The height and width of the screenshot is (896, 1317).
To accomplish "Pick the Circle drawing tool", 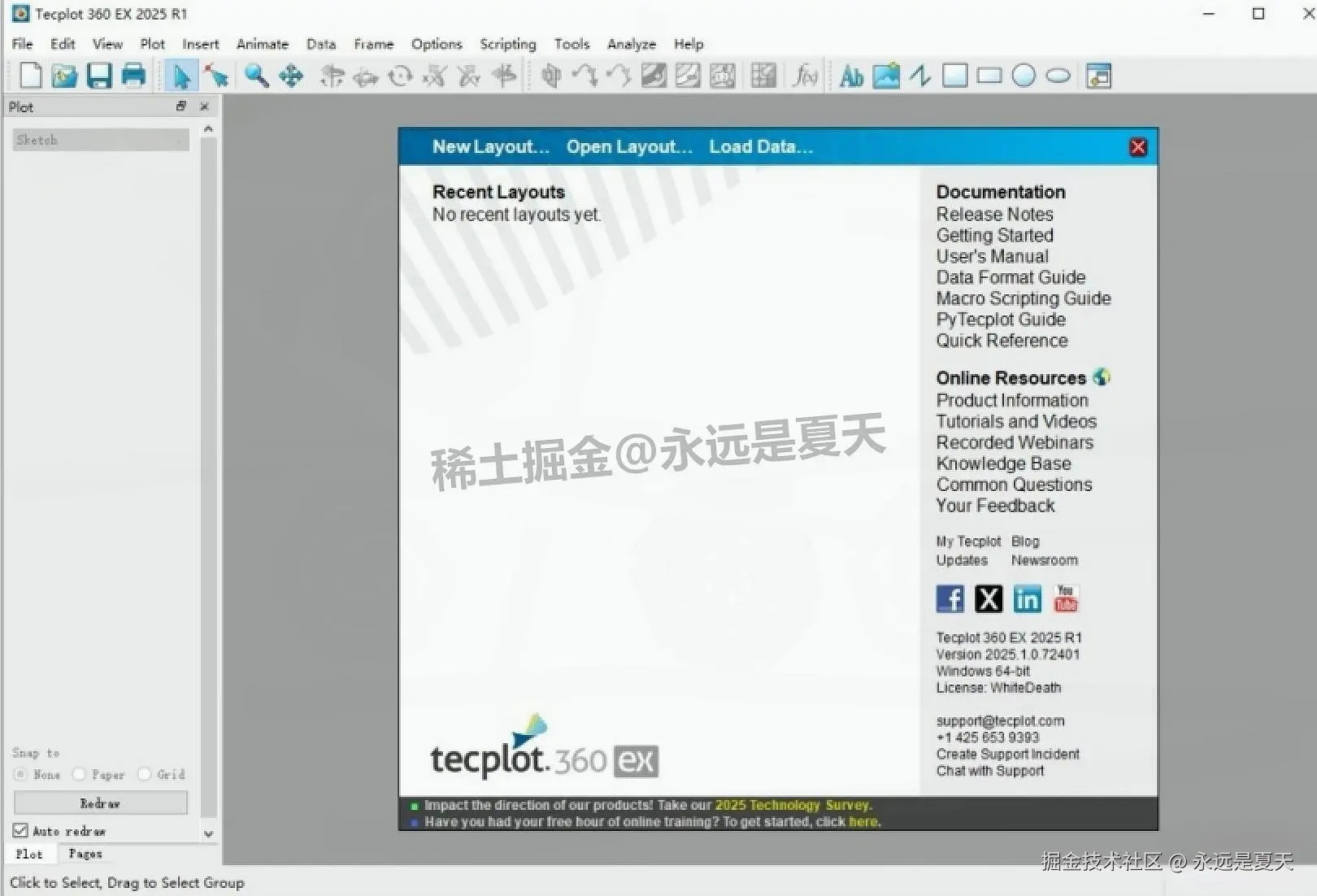I will pyautogui.click(x=1024, y=75).
